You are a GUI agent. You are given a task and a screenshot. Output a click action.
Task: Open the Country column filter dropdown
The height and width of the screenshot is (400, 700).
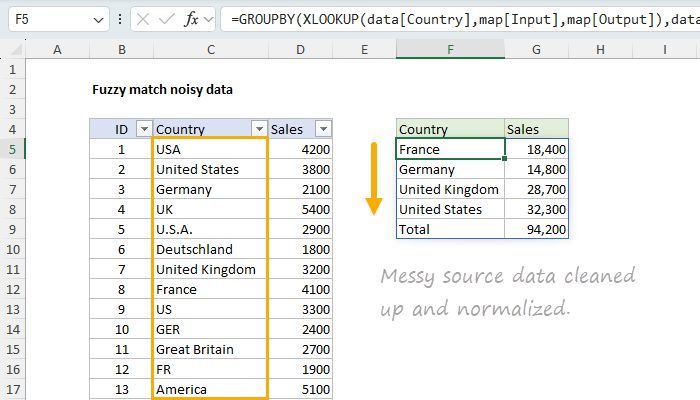tap(259, 129)
